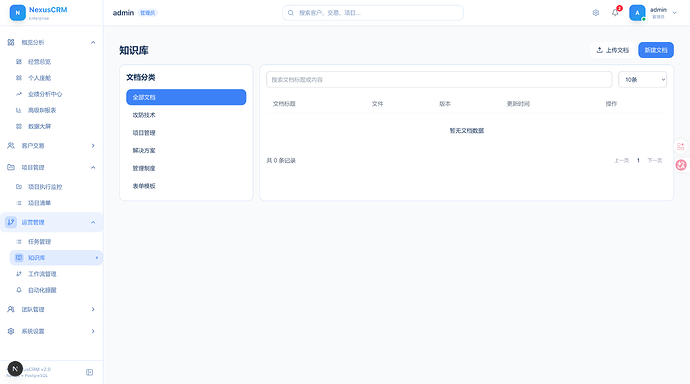Select the 解决方案 category

point(186,150)
